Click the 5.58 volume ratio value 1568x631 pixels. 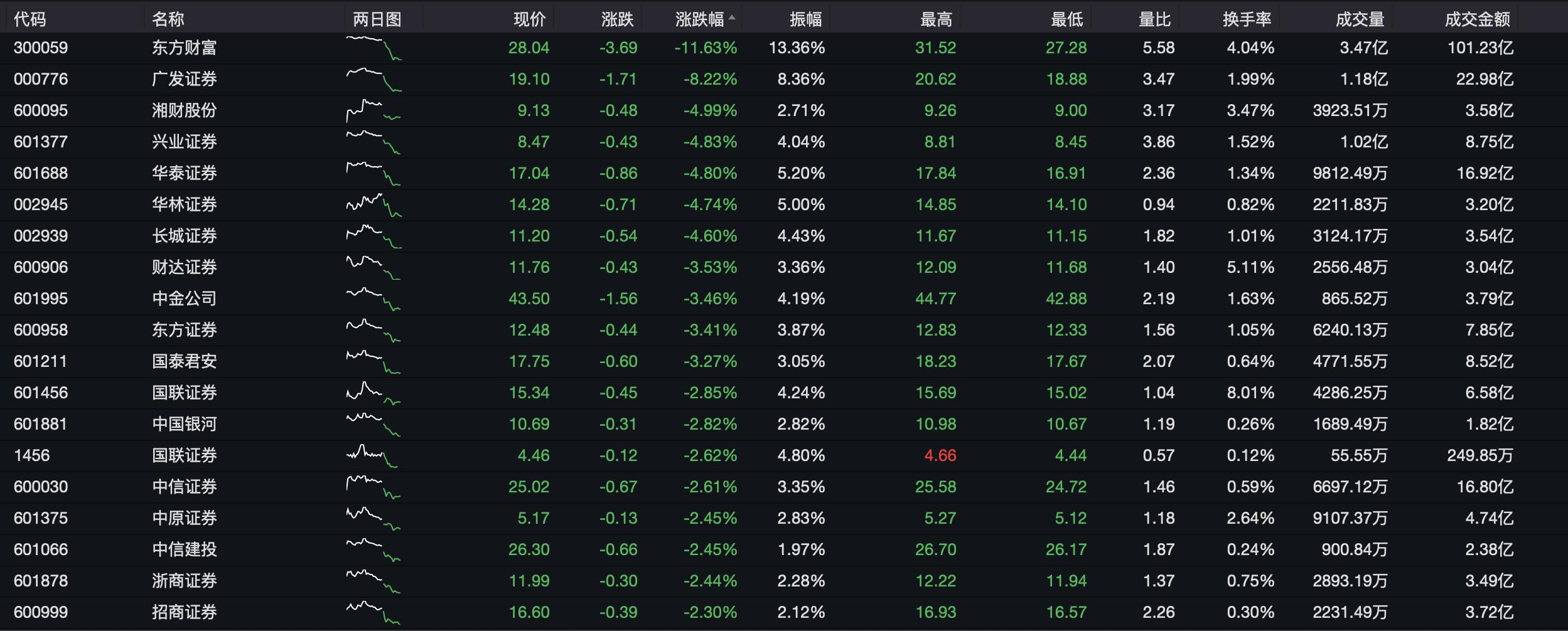[x=1159, y=48]
